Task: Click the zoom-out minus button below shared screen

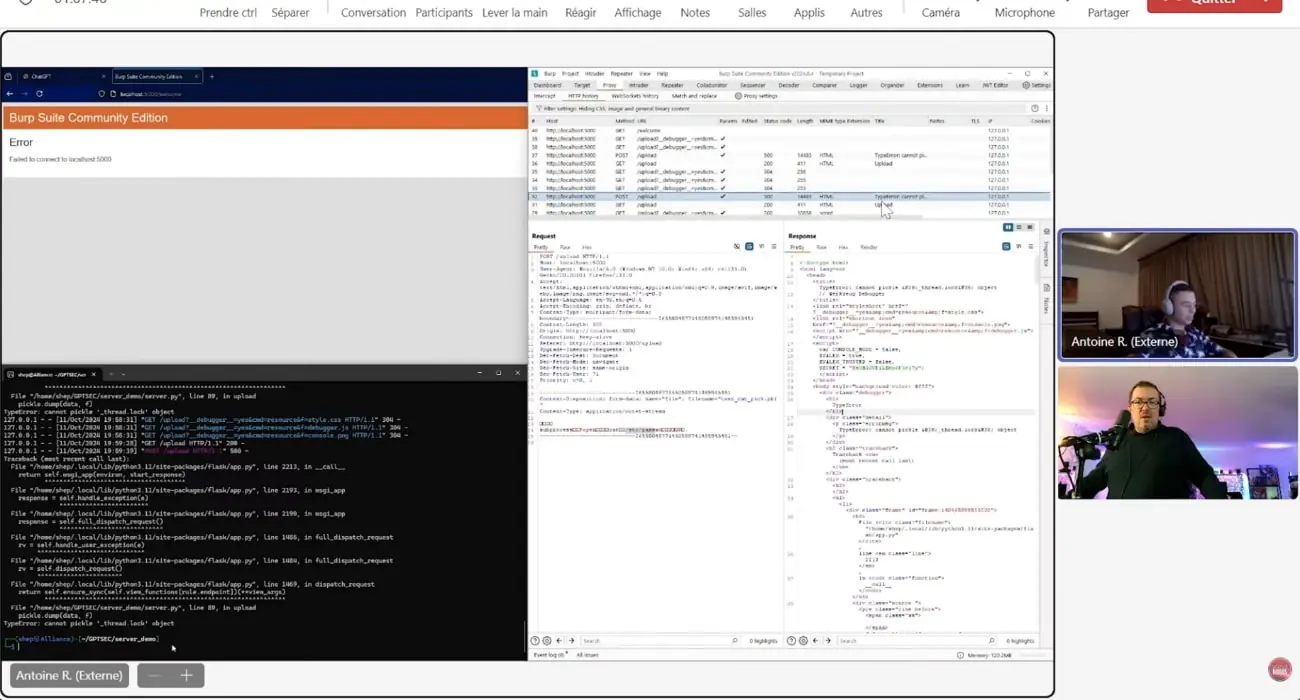Action: (154, 675)
